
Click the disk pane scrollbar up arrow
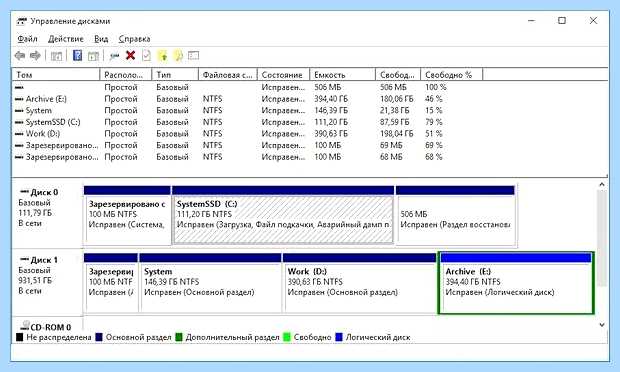point(601,184)
